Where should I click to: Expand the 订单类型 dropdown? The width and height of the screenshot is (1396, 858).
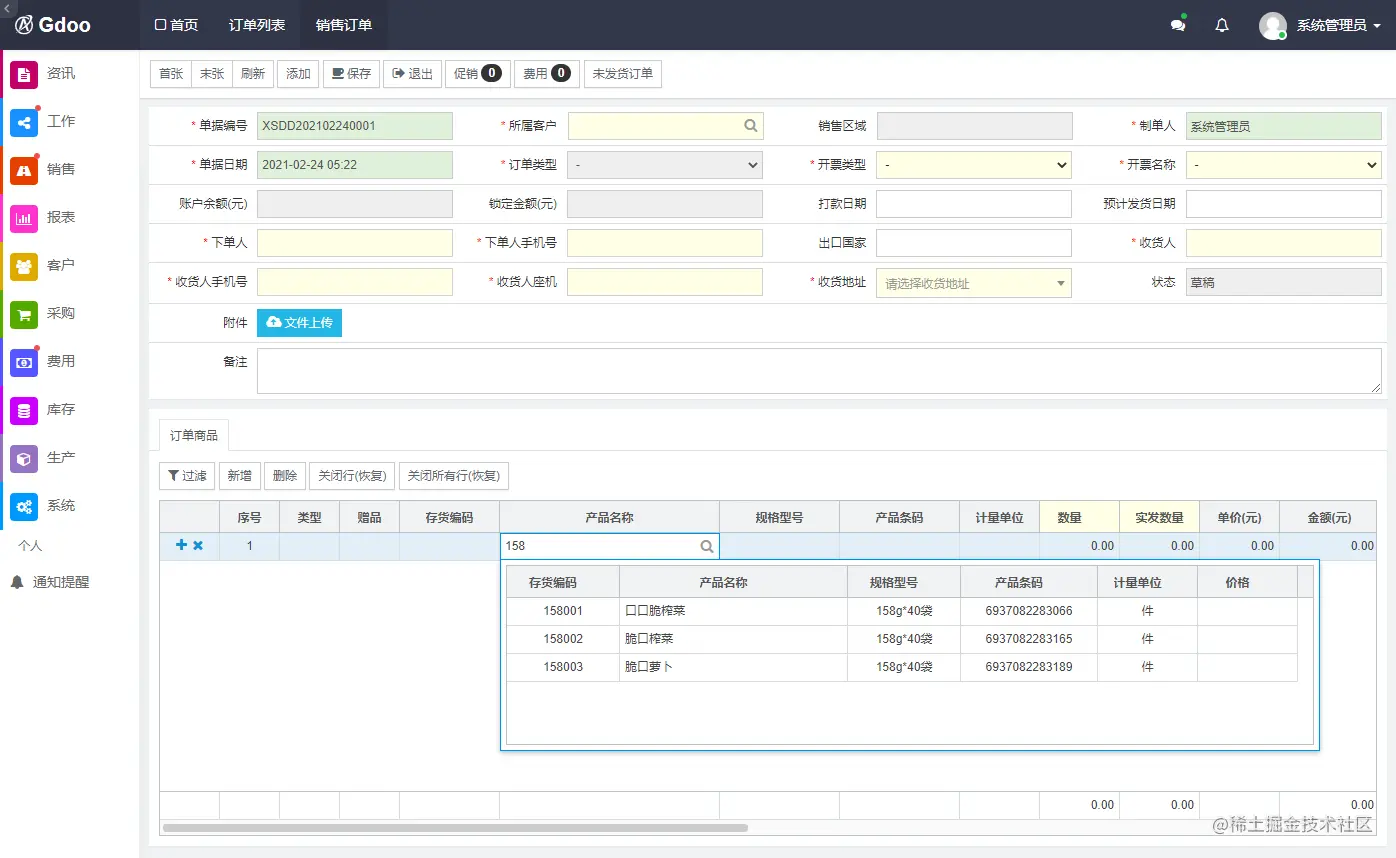point(665,165)
